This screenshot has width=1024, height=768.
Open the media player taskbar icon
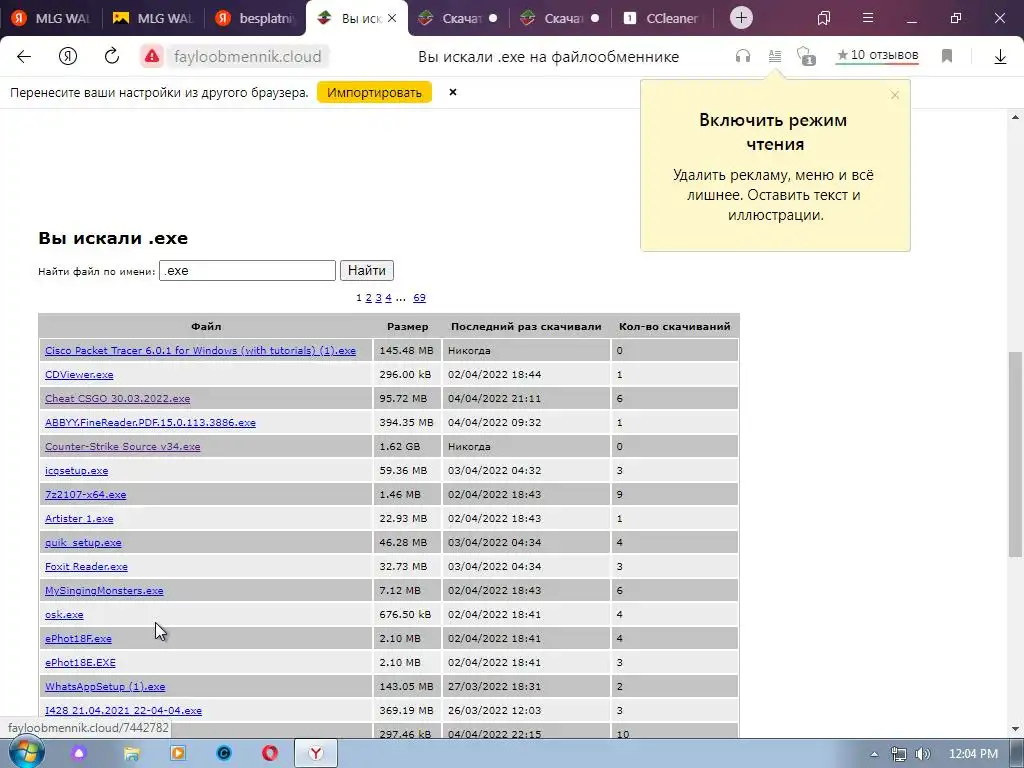click(178, 754)
